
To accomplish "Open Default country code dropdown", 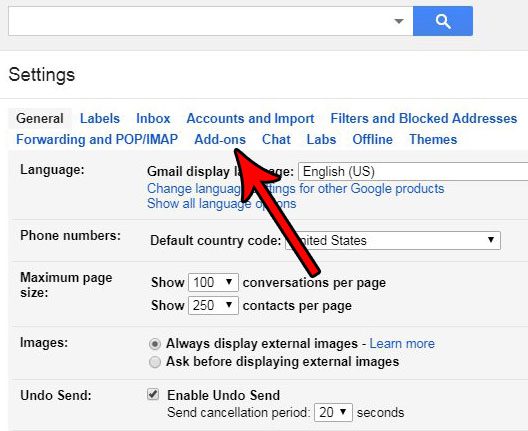I will click(393, 240).
